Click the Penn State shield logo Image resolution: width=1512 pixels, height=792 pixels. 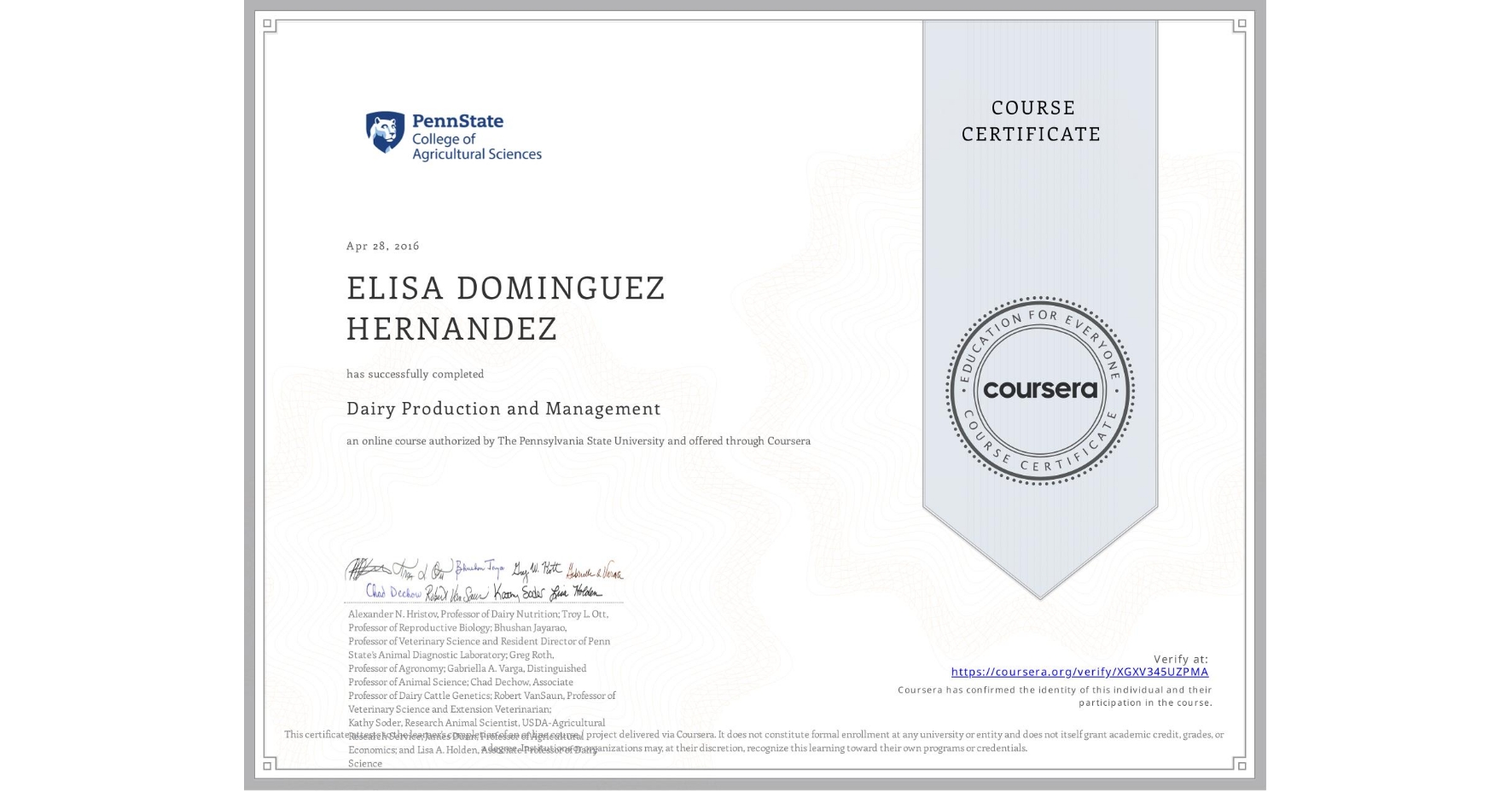click(385, 132)
